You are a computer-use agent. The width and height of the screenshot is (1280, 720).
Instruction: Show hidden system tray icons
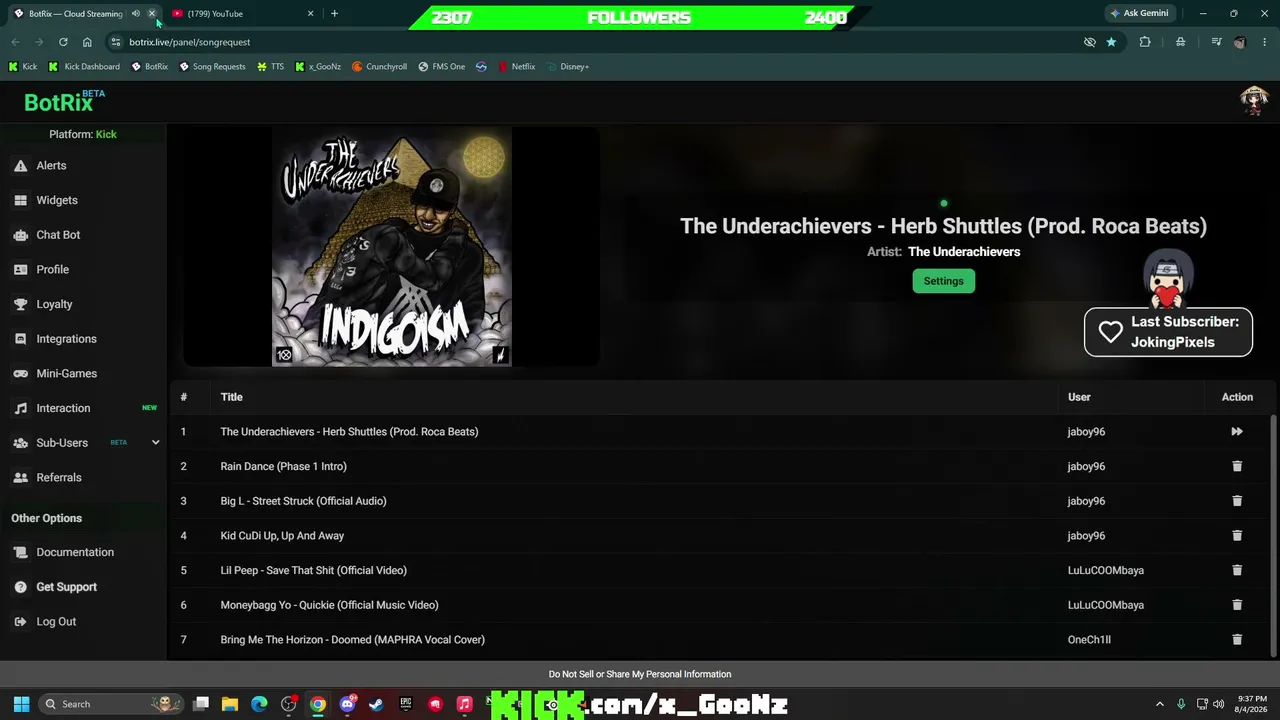tap(1160, 704)
